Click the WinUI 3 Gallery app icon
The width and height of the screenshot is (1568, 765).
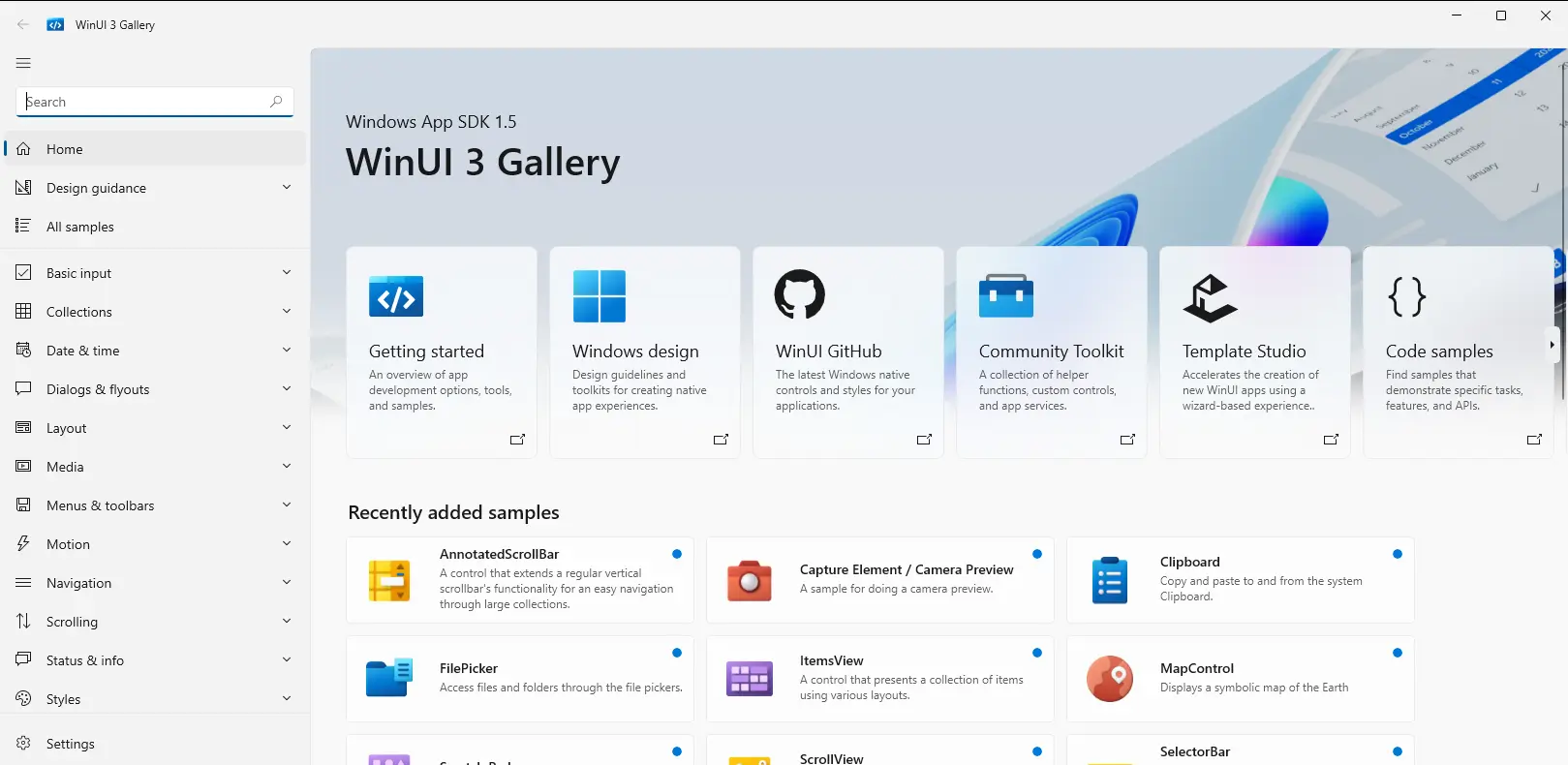(x=55, y=24)
